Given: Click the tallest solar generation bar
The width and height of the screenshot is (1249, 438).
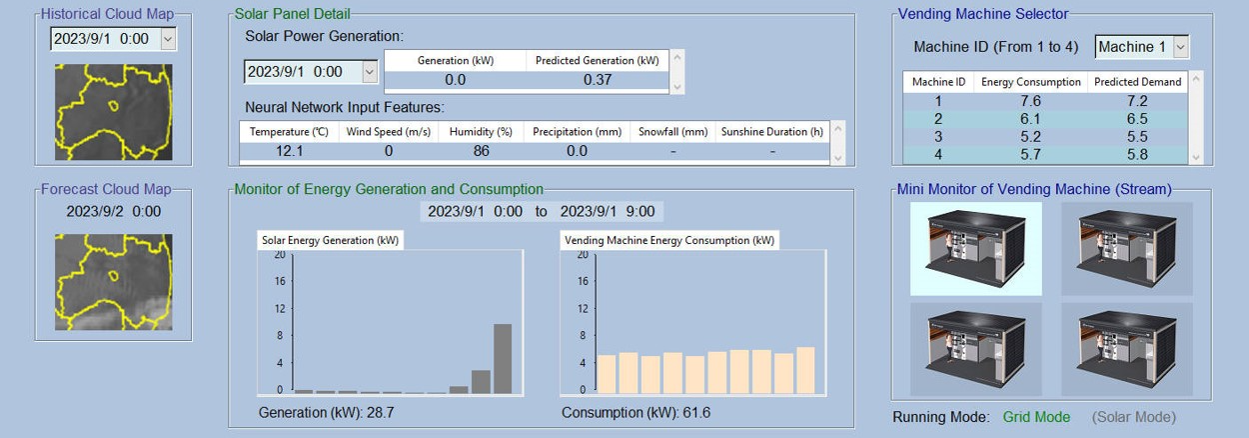Looking at the screenshot, I should pyautogui.click(x=503, y=358).
